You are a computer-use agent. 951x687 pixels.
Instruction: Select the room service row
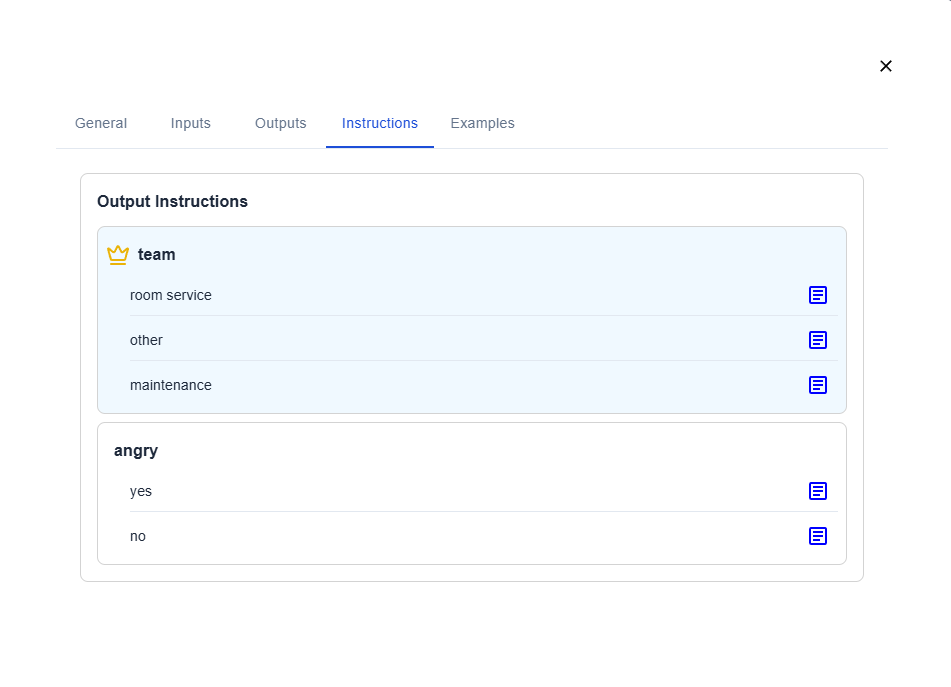[x=483, y=295]
